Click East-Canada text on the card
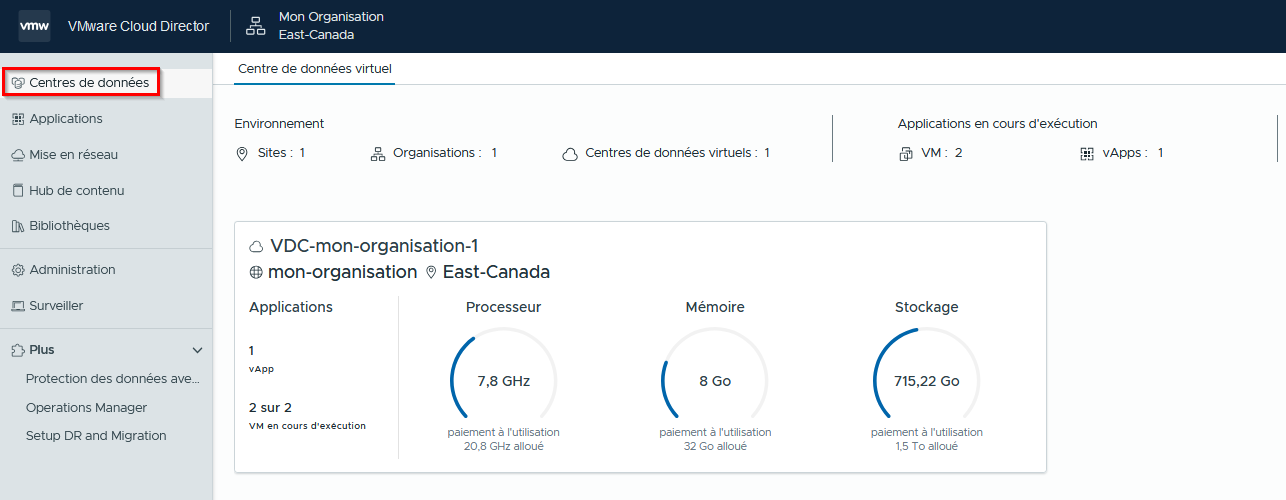Image resolution: width=1286 pixels, height=500 pixels. (x=496, y=272)
